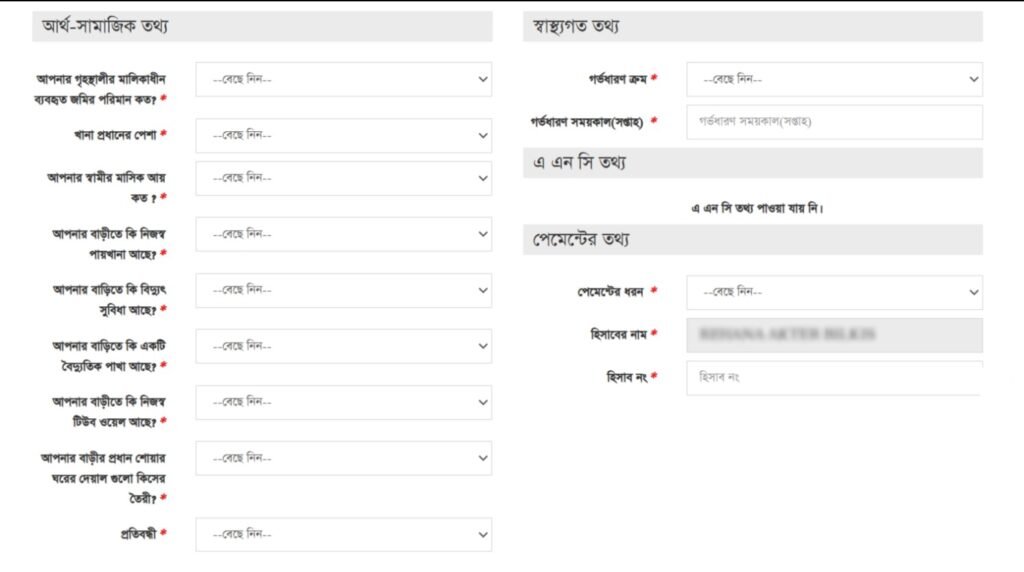This screenshot has width=1024, height=572.
Task: Open the পেমেন্টের ধরন dropdown
Action: click(834, 292)
